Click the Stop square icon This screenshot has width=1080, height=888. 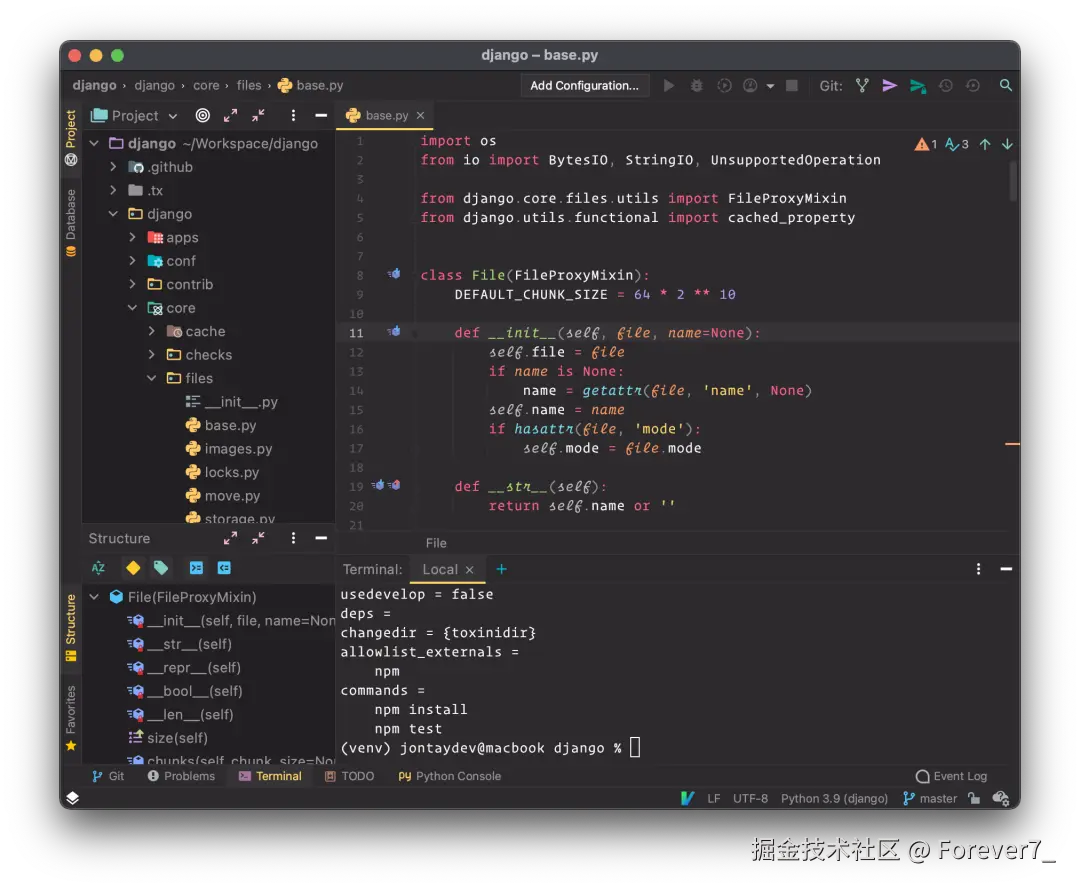(x=792, y=85)
